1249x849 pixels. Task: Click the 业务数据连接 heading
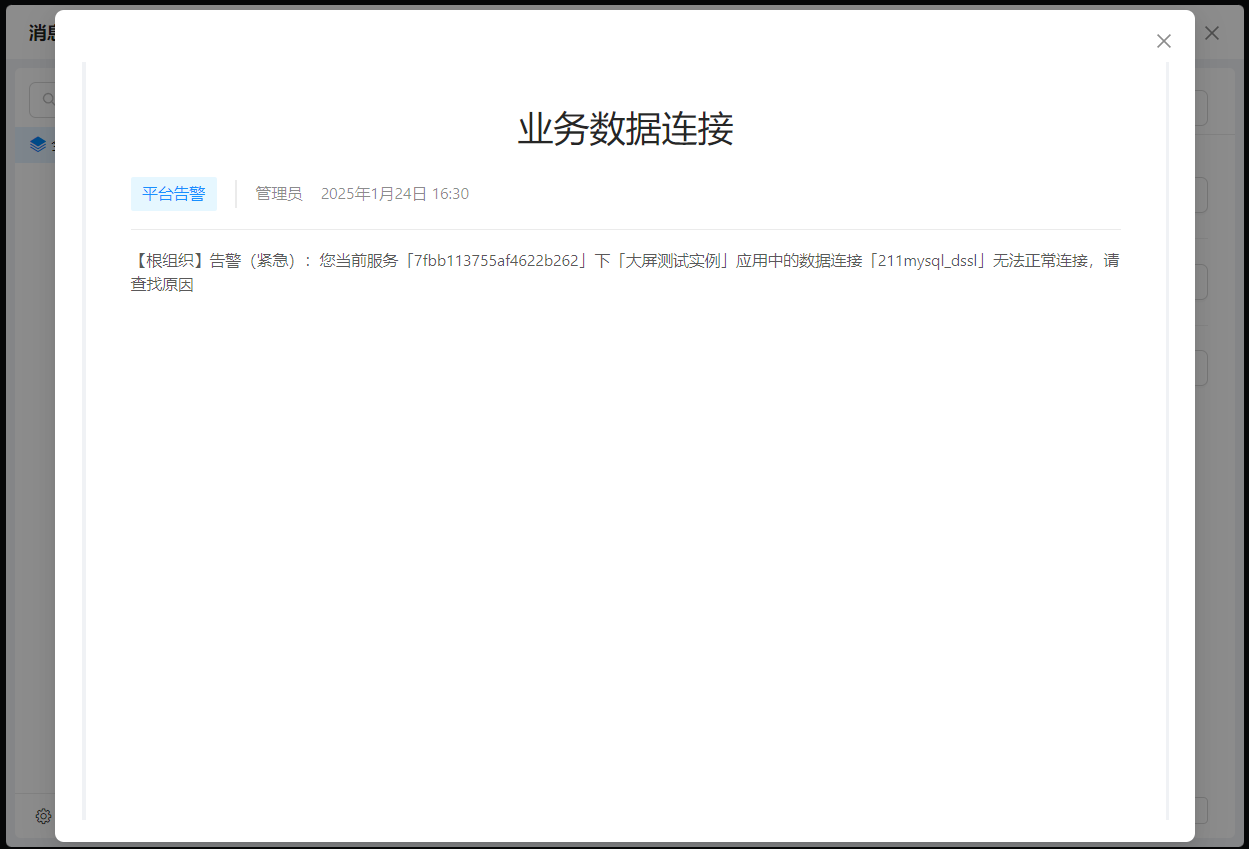(x=625, y=129)
